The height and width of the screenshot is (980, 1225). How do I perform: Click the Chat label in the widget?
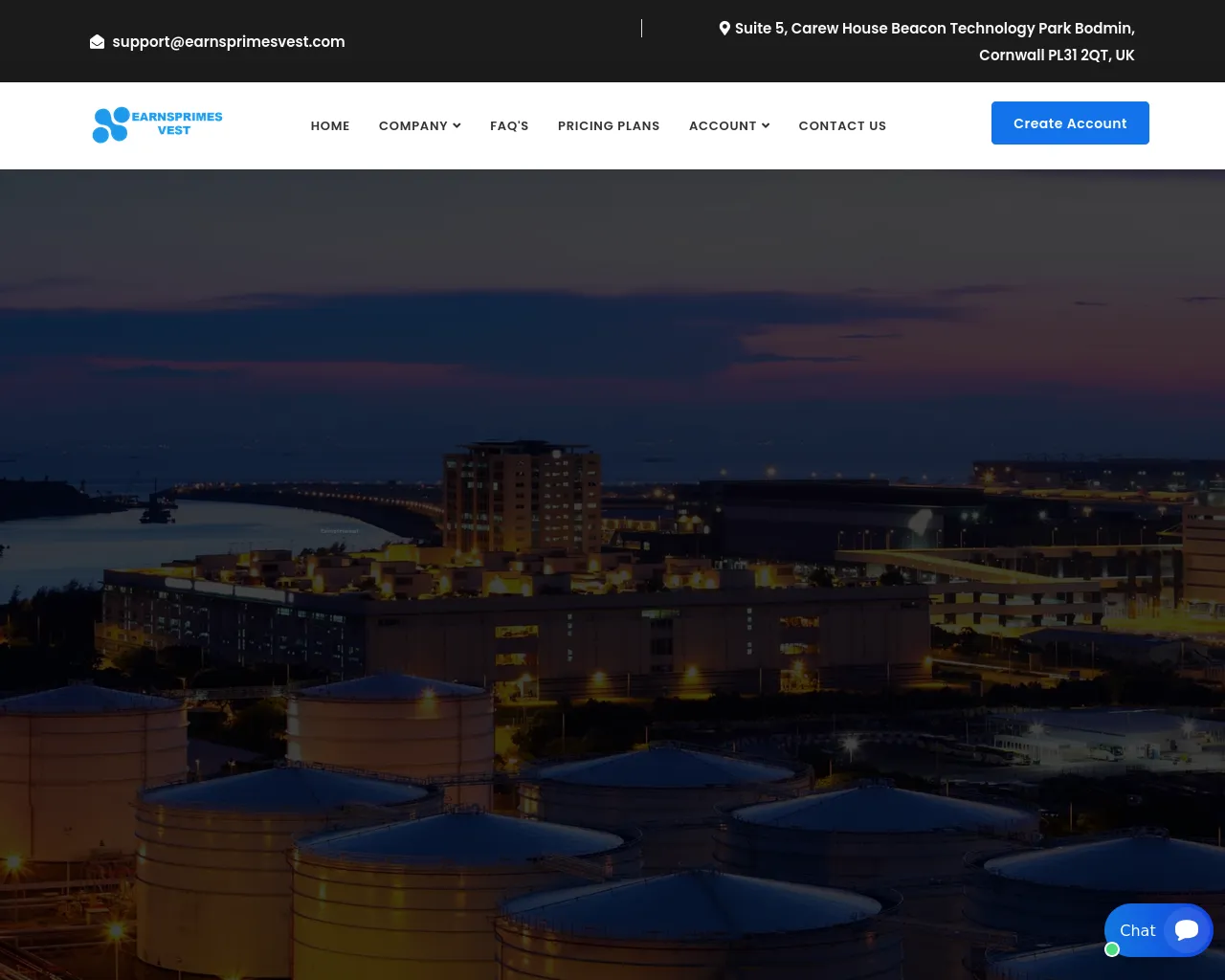pos(1137,930)
